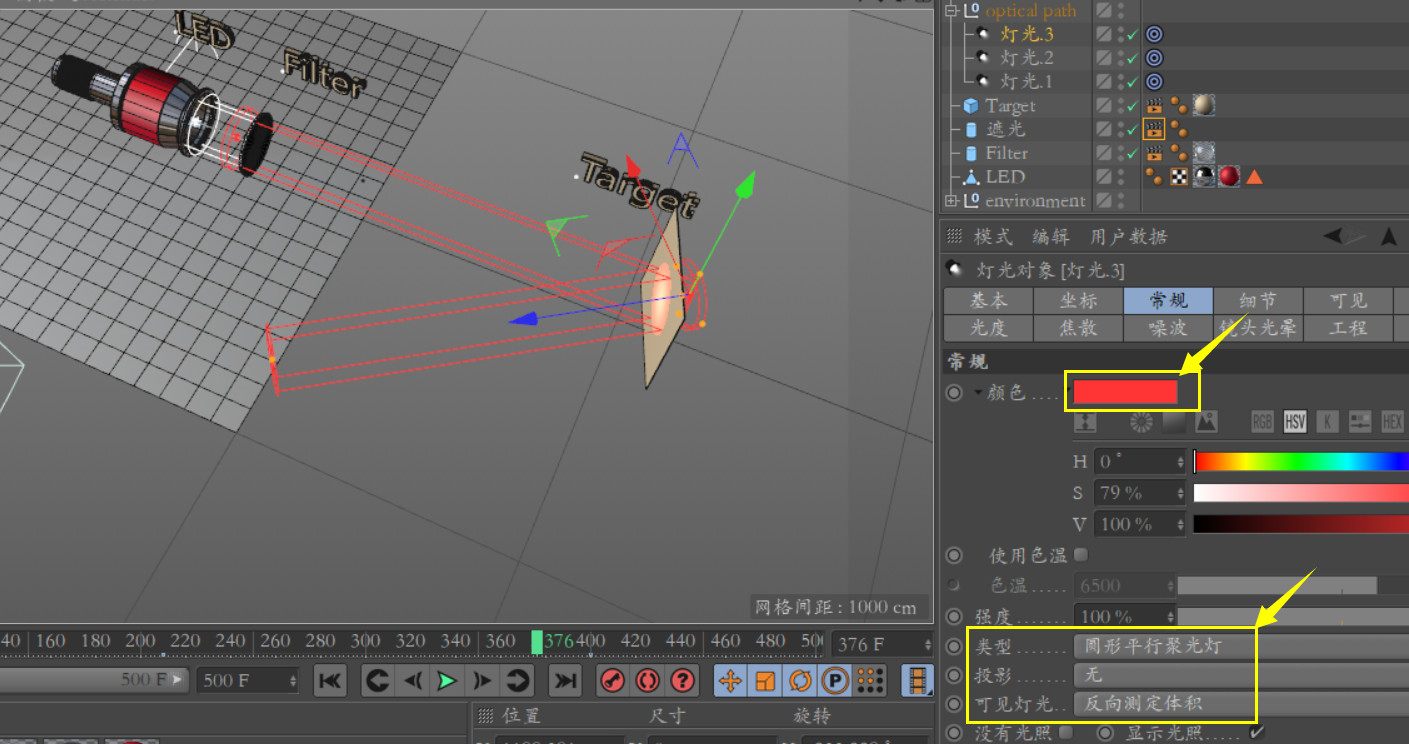Select the glass material tag on Filter
This screenshot has width=1409, height=744.
(1204, 153)
